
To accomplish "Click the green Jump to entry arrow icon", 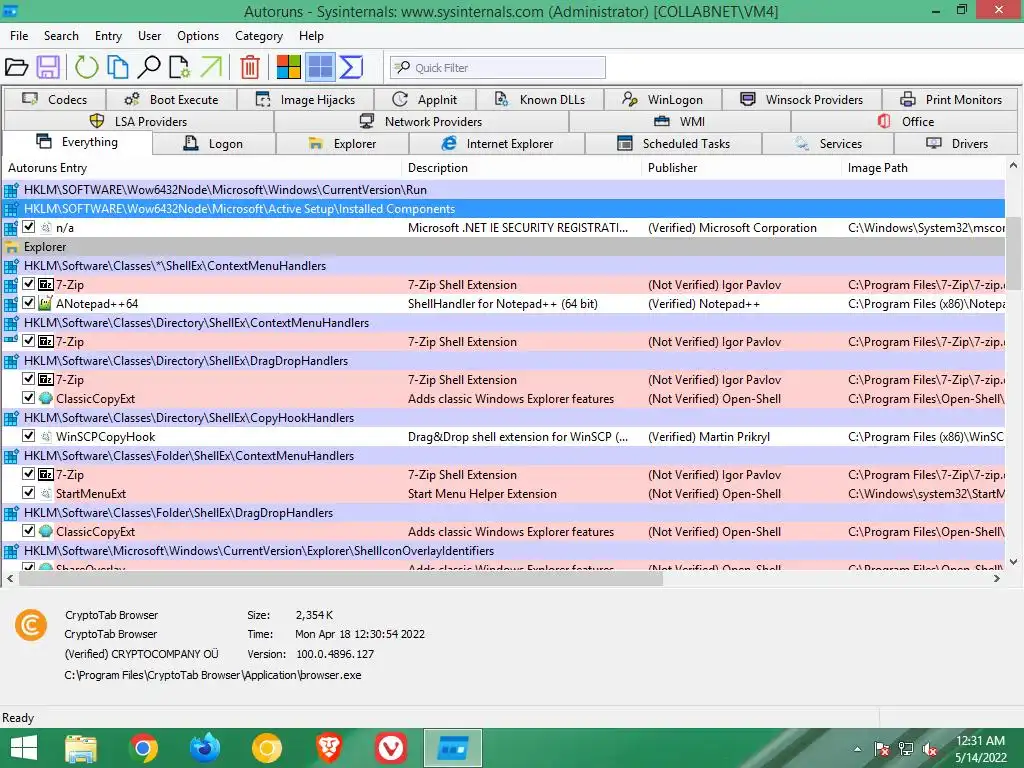I will click(x=211, y=67).
